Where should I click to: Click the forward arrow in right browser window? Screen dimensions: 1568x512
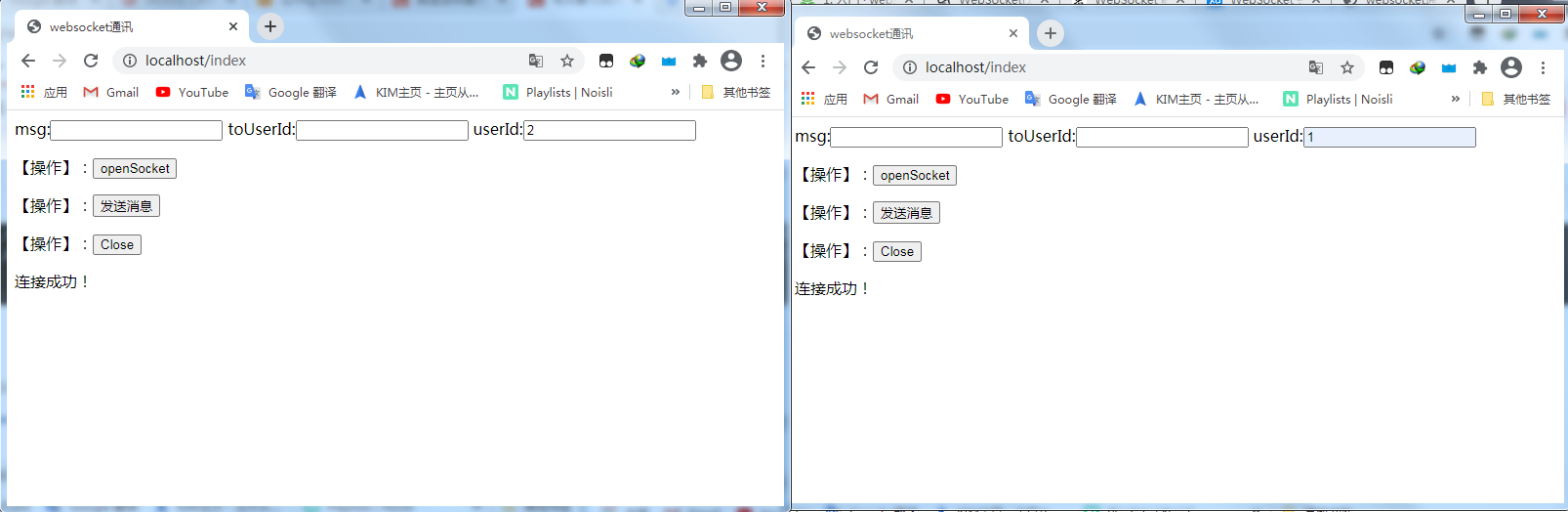click(x=840, y=67)
